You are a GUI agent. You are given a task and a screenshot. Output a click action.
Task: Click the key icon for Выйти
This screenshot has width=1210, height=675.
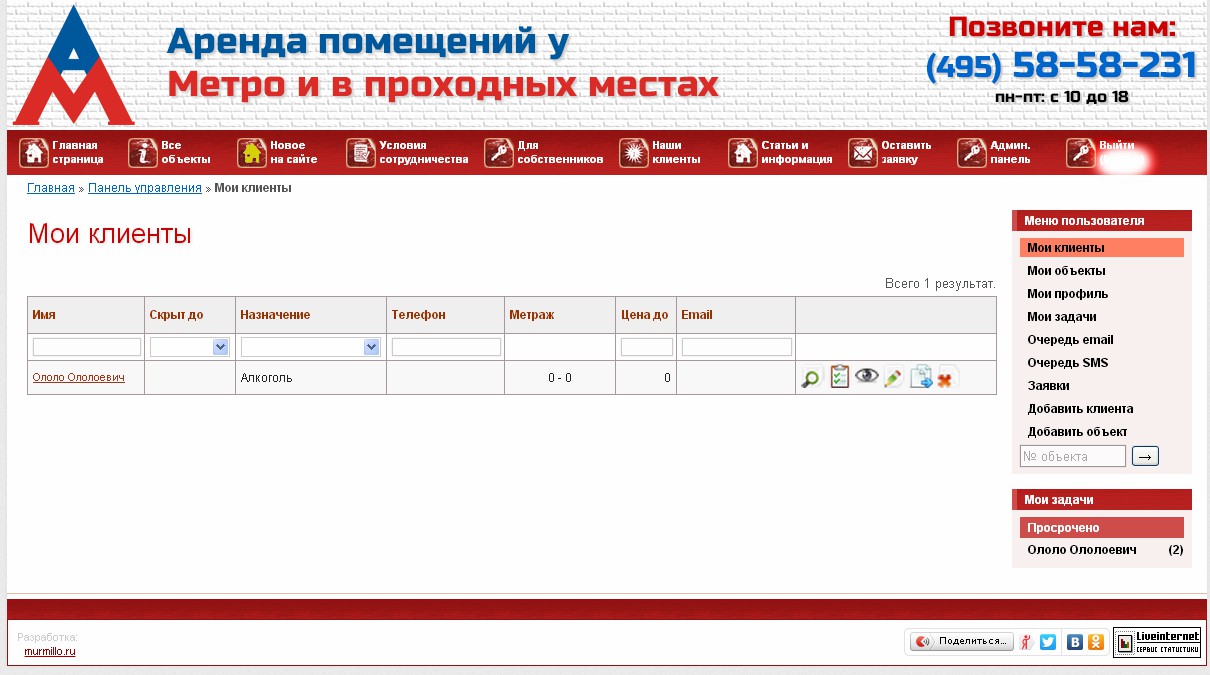point(1081,153)
